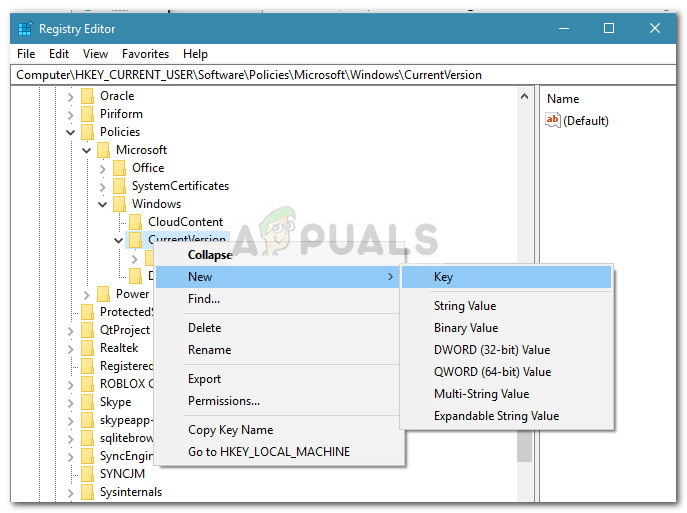Select DWORD (32-bit) Value

pos(506,350)
